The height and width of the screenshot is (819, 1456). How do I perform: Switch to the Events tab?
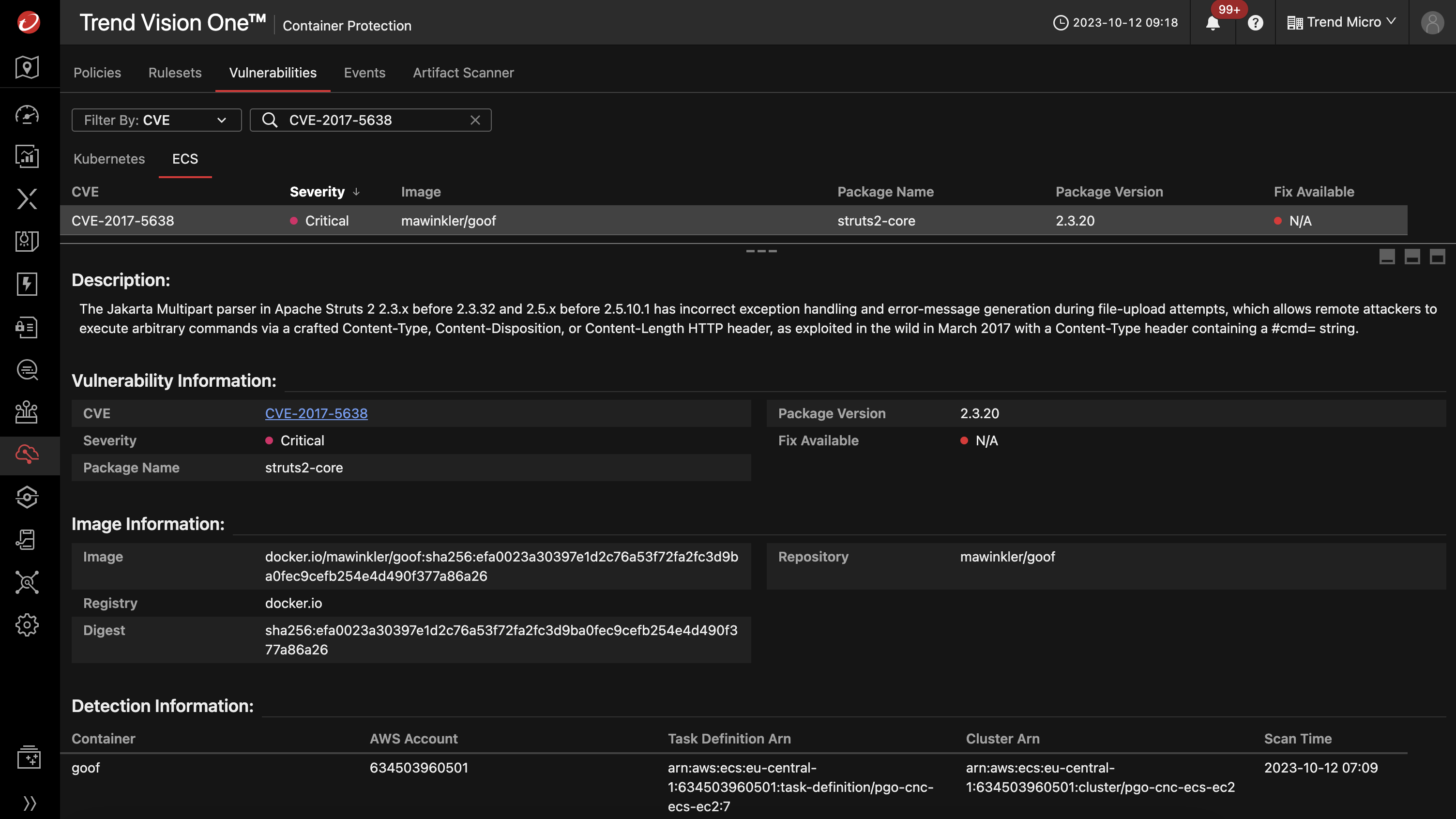pyautogui.click(x=364, y=73)
